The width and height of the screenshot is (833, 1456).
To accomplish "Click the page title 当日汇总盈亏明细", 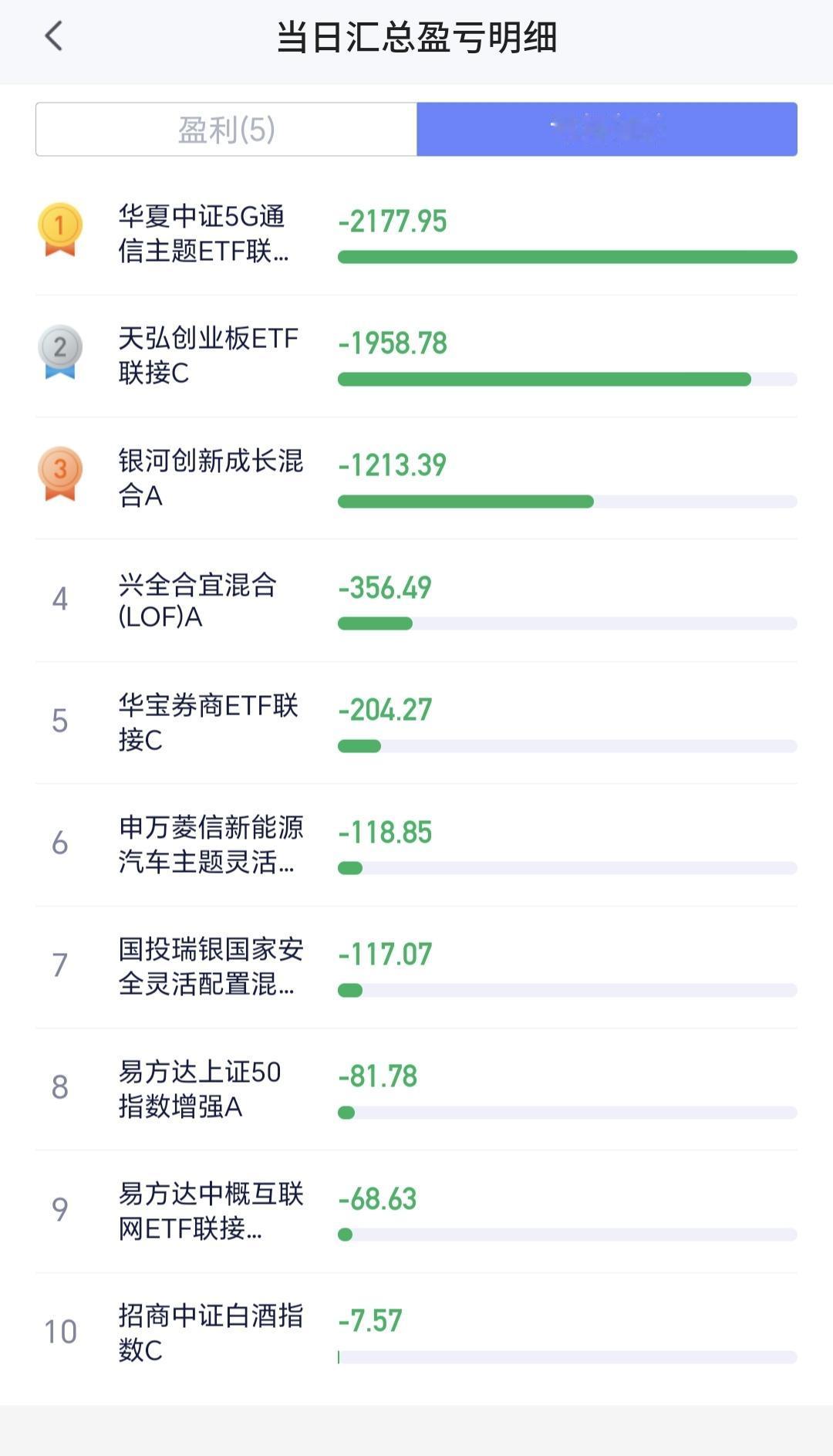I will pos(416,37).
